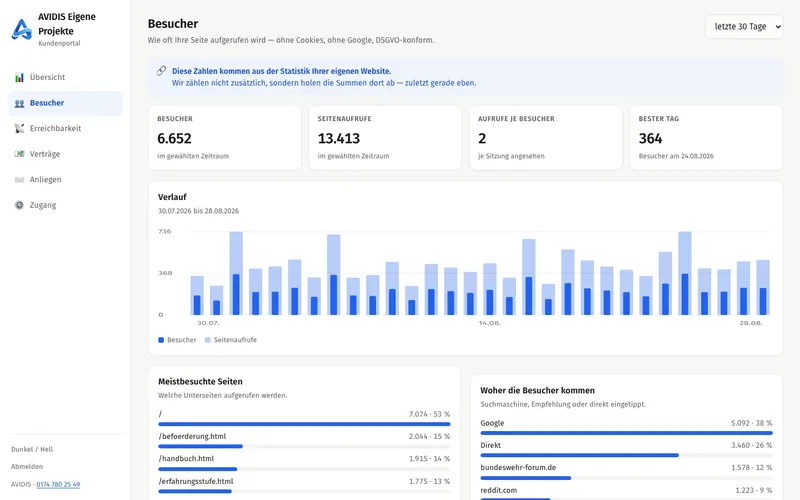
Task: Click the 'Meistbesuchte Seiten' heading
Action: [200, 382]
